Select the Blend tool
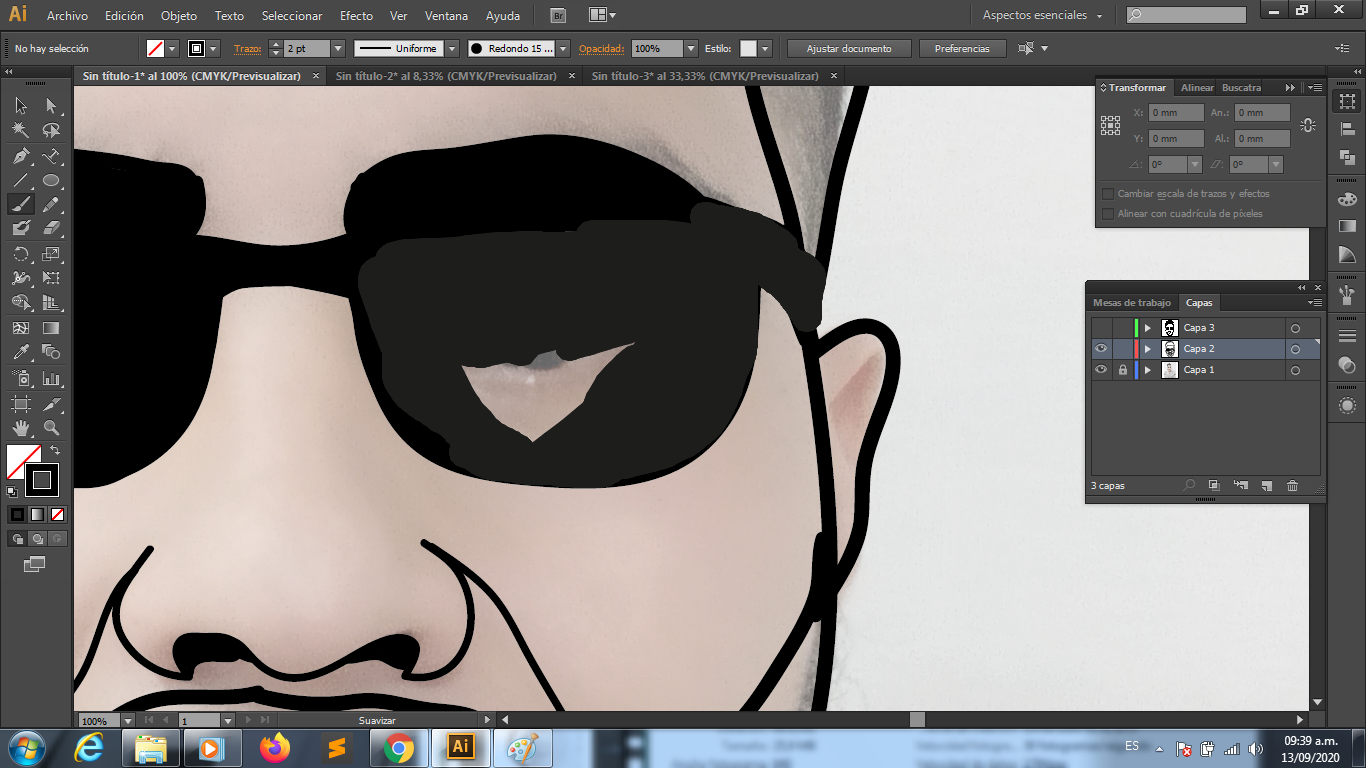The height and width of the screenshot is (768, 1366). [x=51, y=352]
